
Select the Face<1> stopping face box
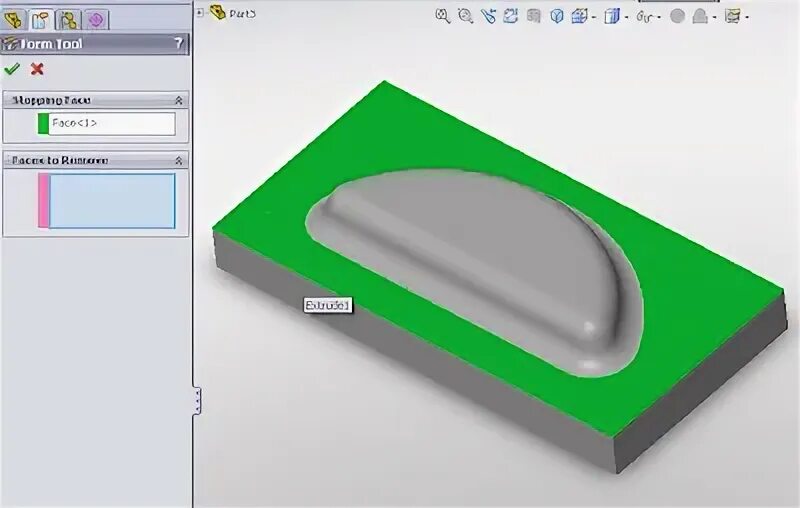(x=112, y=123)
